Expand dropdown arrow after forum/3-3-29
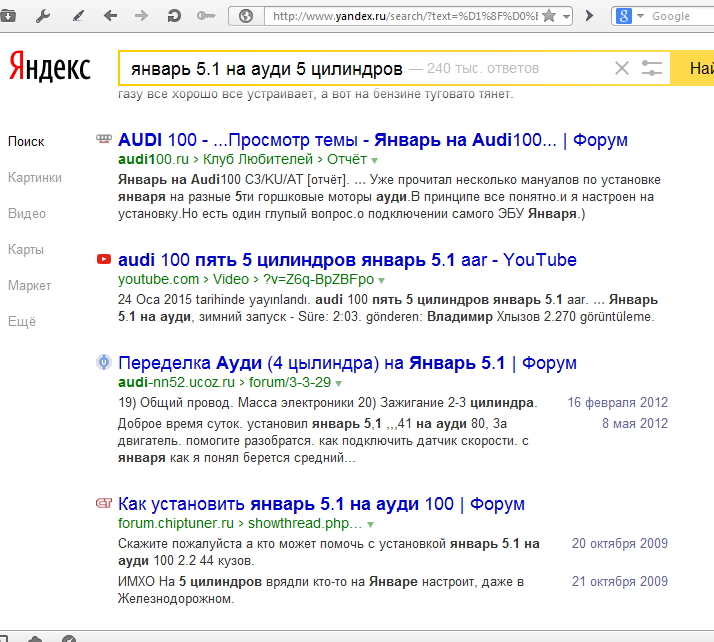This screenshot has height=642, width=714. tap(338, 383)
